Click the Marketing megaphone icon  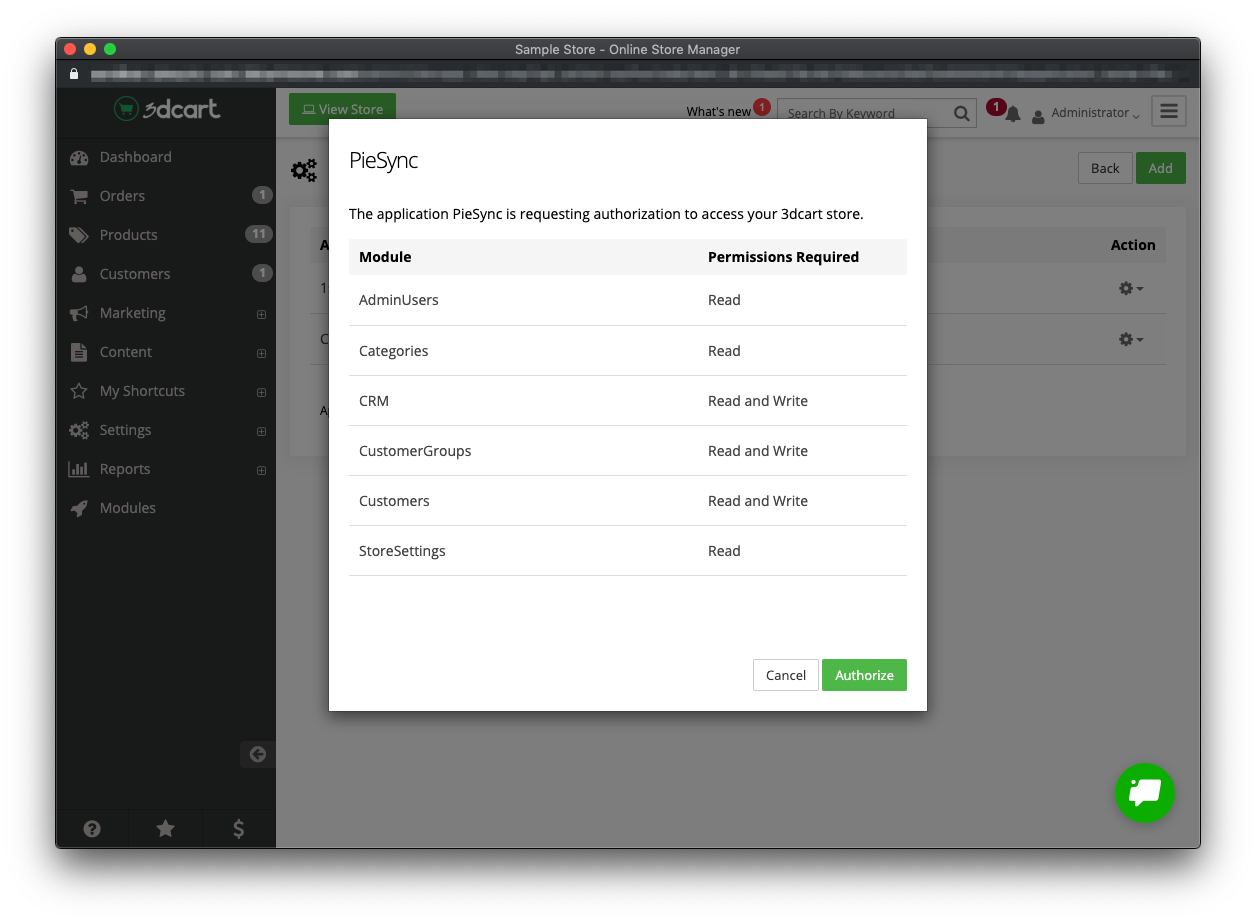[79, 313]
